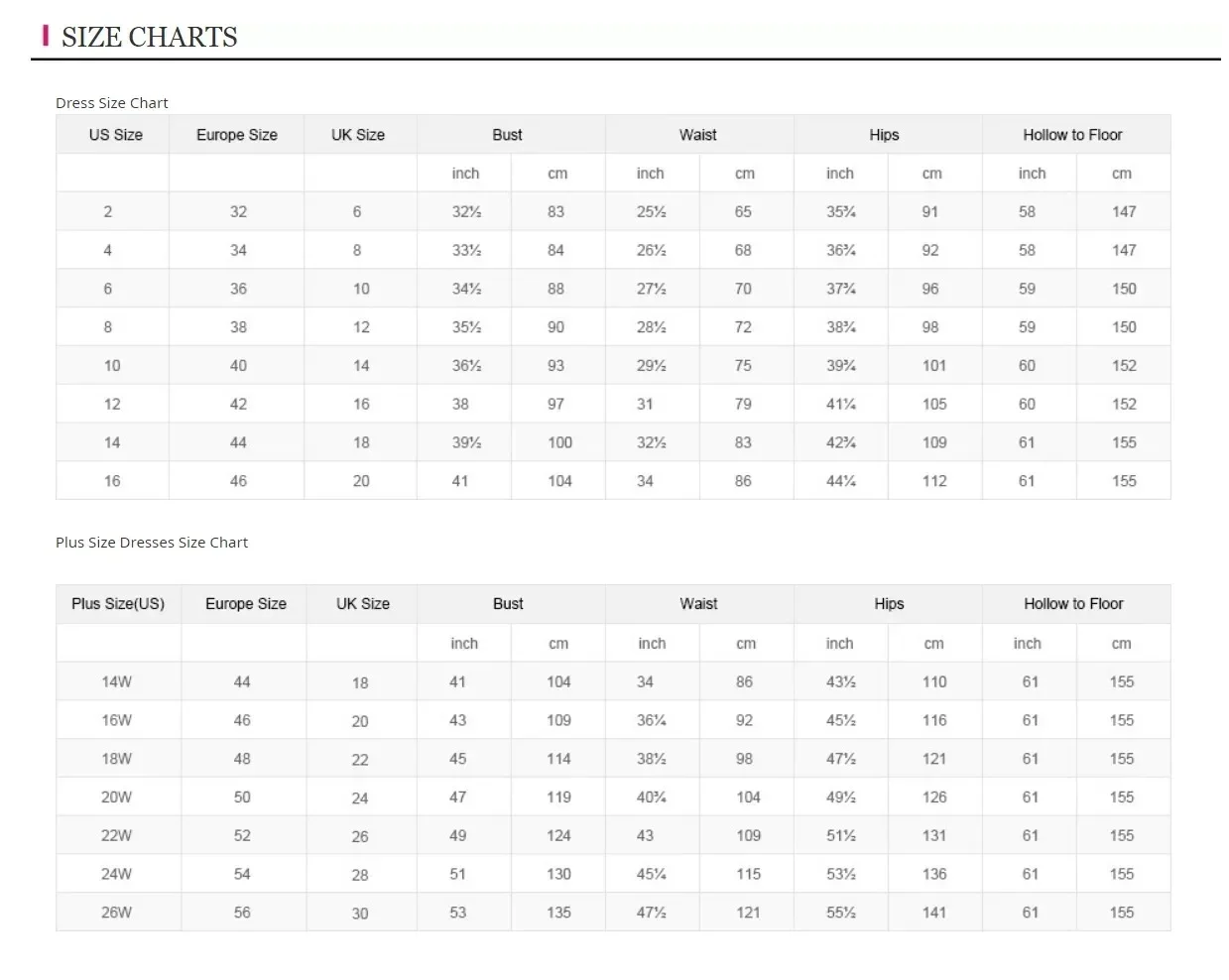Select the 14W plus size cell
This screenshot has width=1229, height=980.
pos(116,682)
